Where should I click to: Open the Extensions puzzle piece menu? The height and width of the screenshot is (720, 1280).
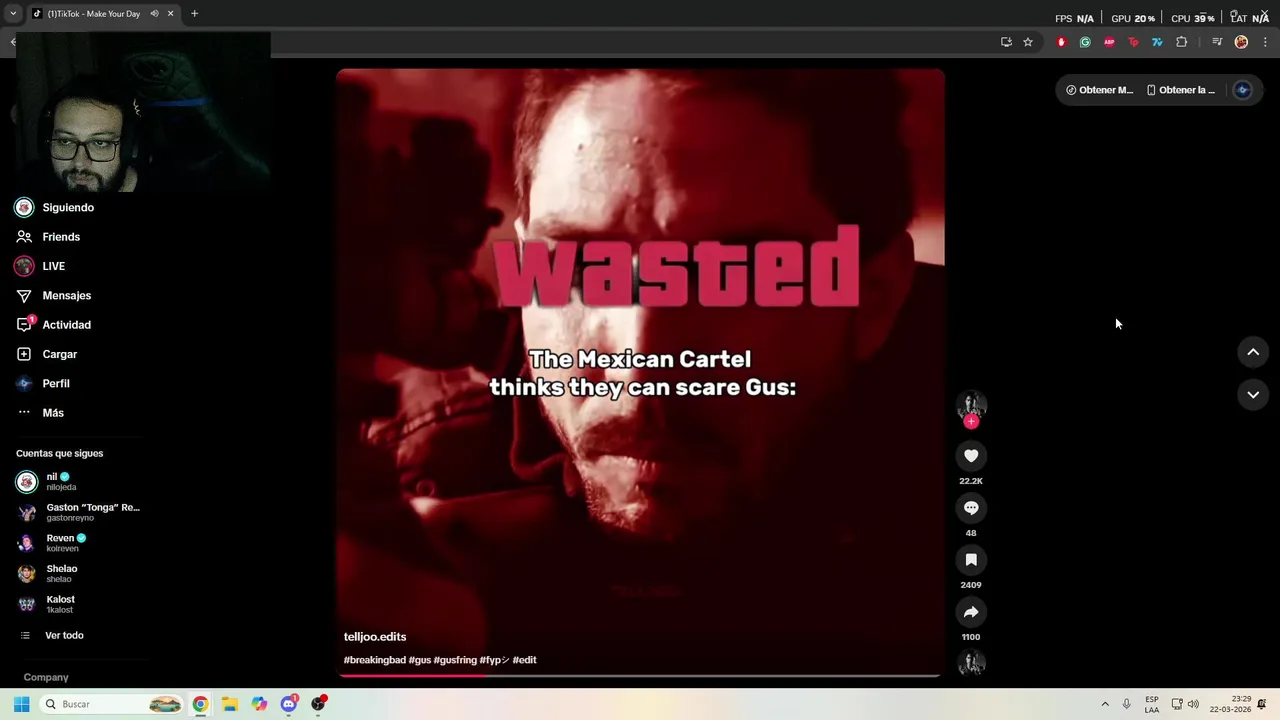point(1182,42)
